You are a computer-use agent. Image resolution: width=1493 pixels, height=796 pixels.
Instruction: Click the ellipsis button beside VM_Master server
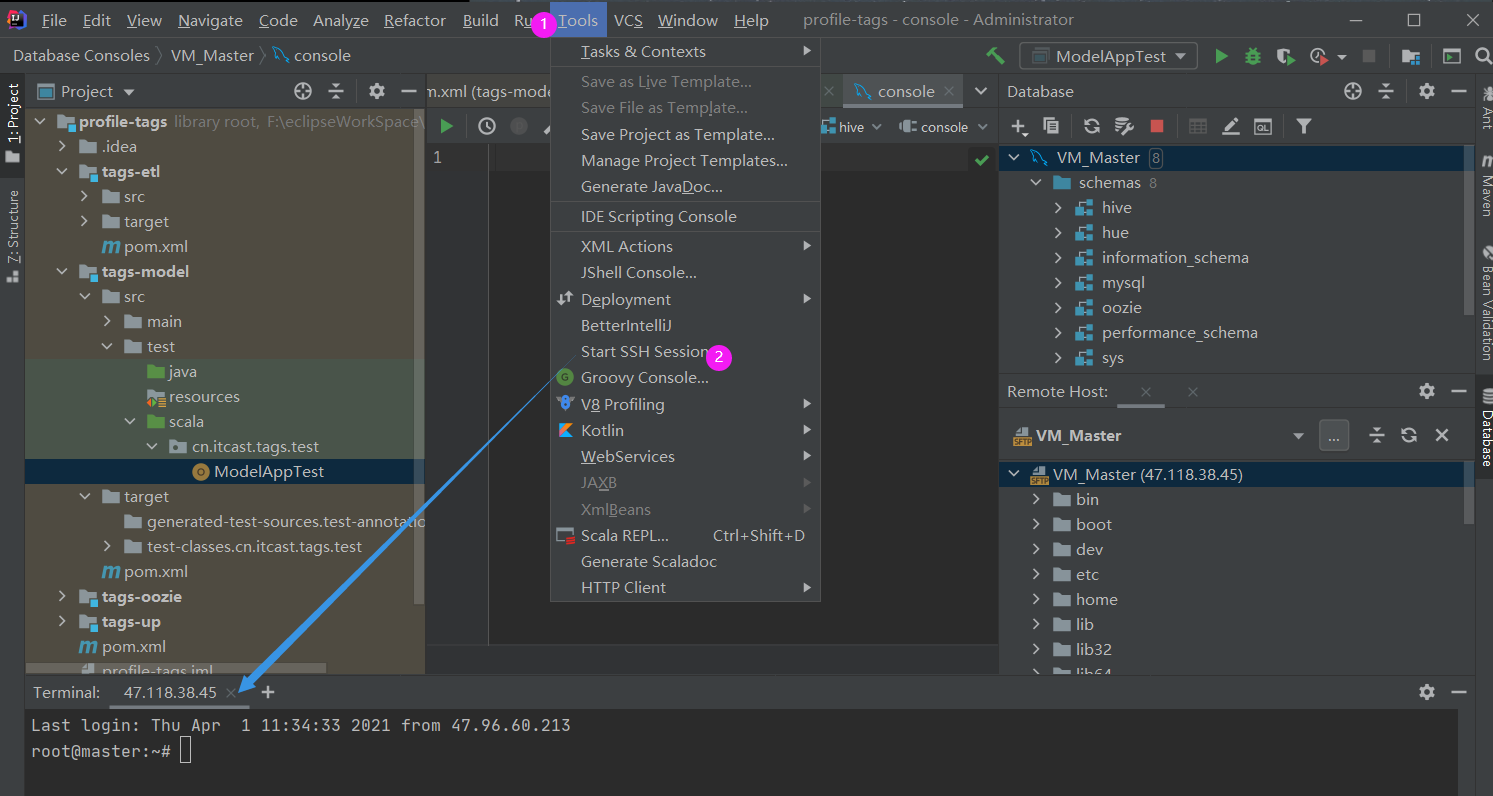(x=1334, y=436)
